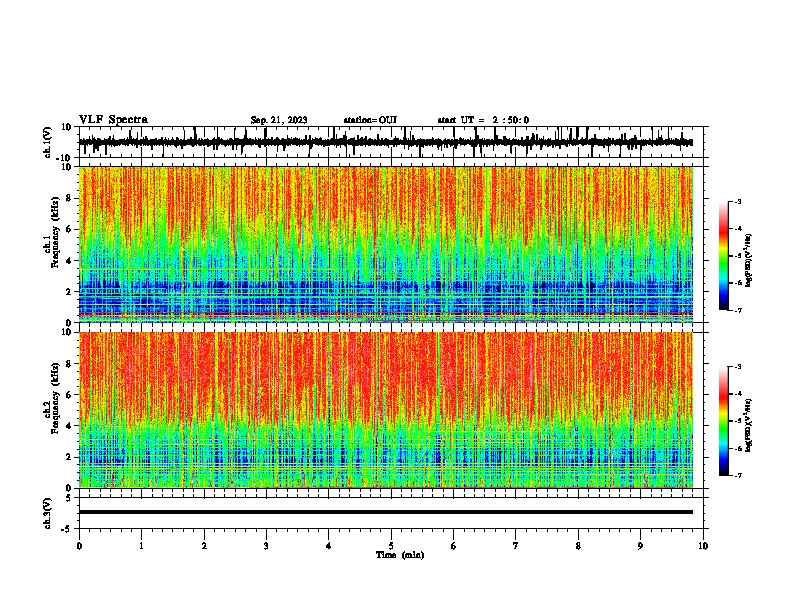Click the "8" kHz tick on ch.2 frequency axis
This screenshot has width=792, height=612.
coord(69,364)
